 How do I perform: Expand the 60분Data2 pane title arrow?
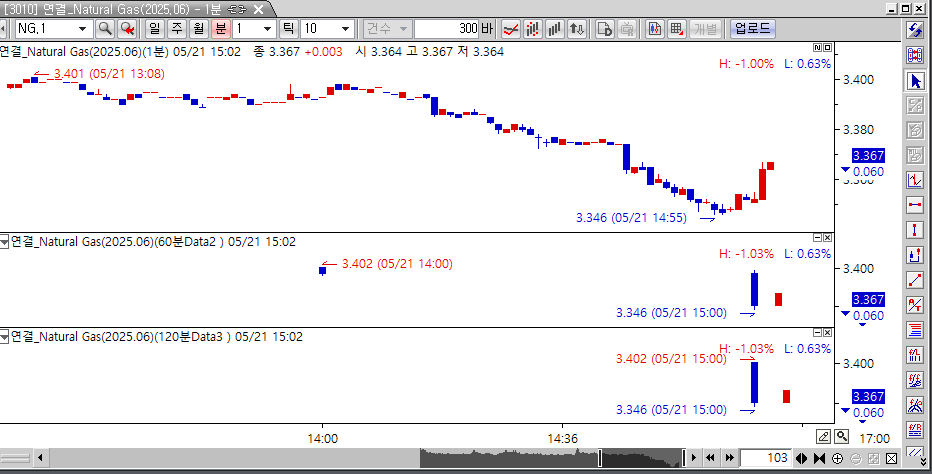click(5, 242)
